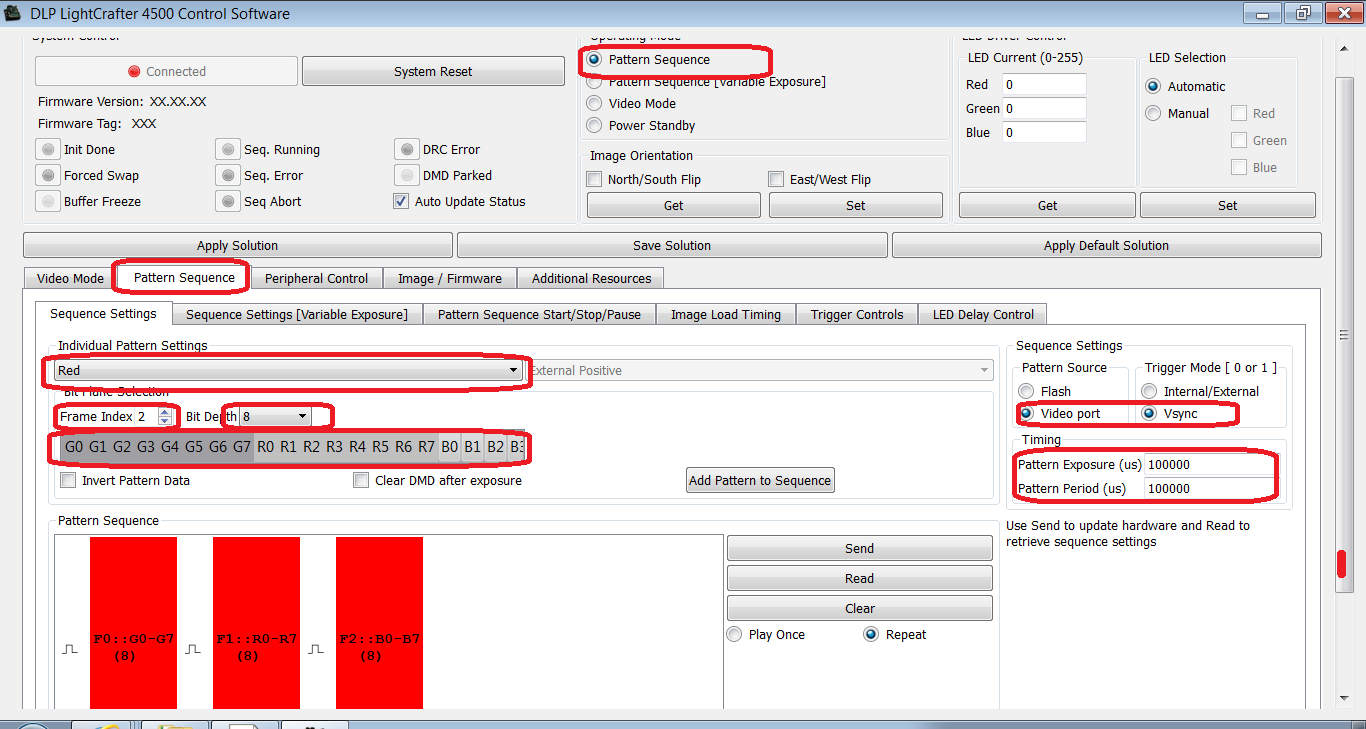
Task: Open Sequence Settings [Variable Exposure] sub-tab
Action: coord(297,315)
